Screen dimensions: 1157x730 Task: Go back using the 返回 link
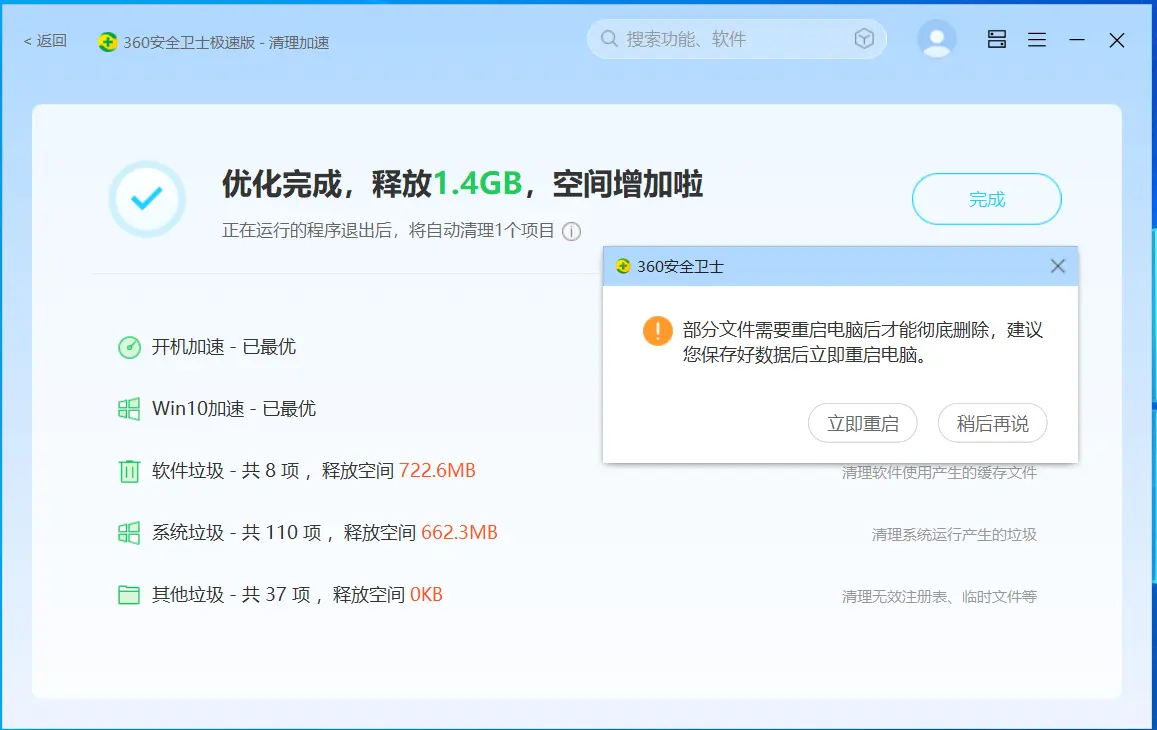click(45, 41)
